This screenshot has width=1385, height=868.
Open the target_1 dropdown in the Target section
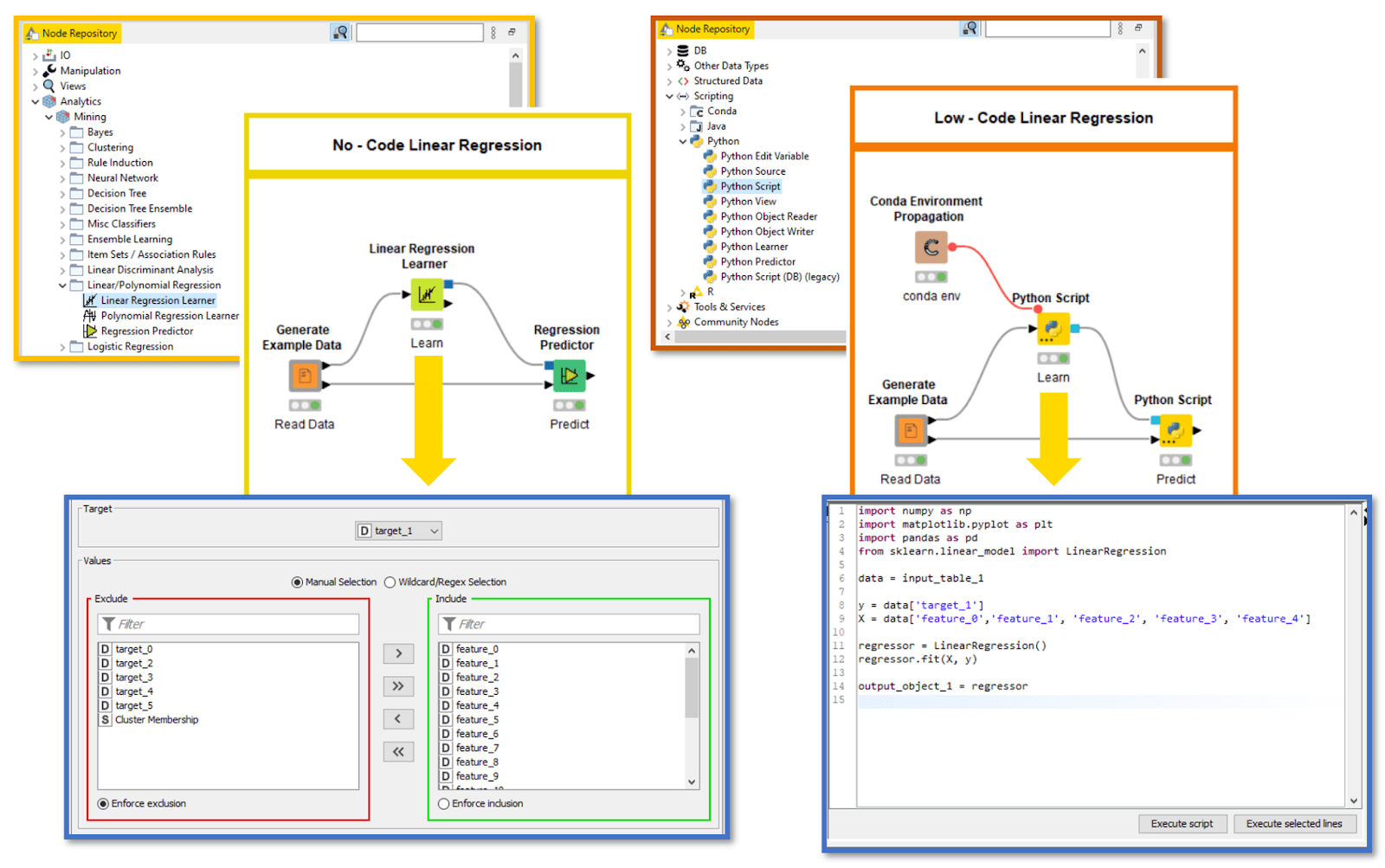(398, 530)
